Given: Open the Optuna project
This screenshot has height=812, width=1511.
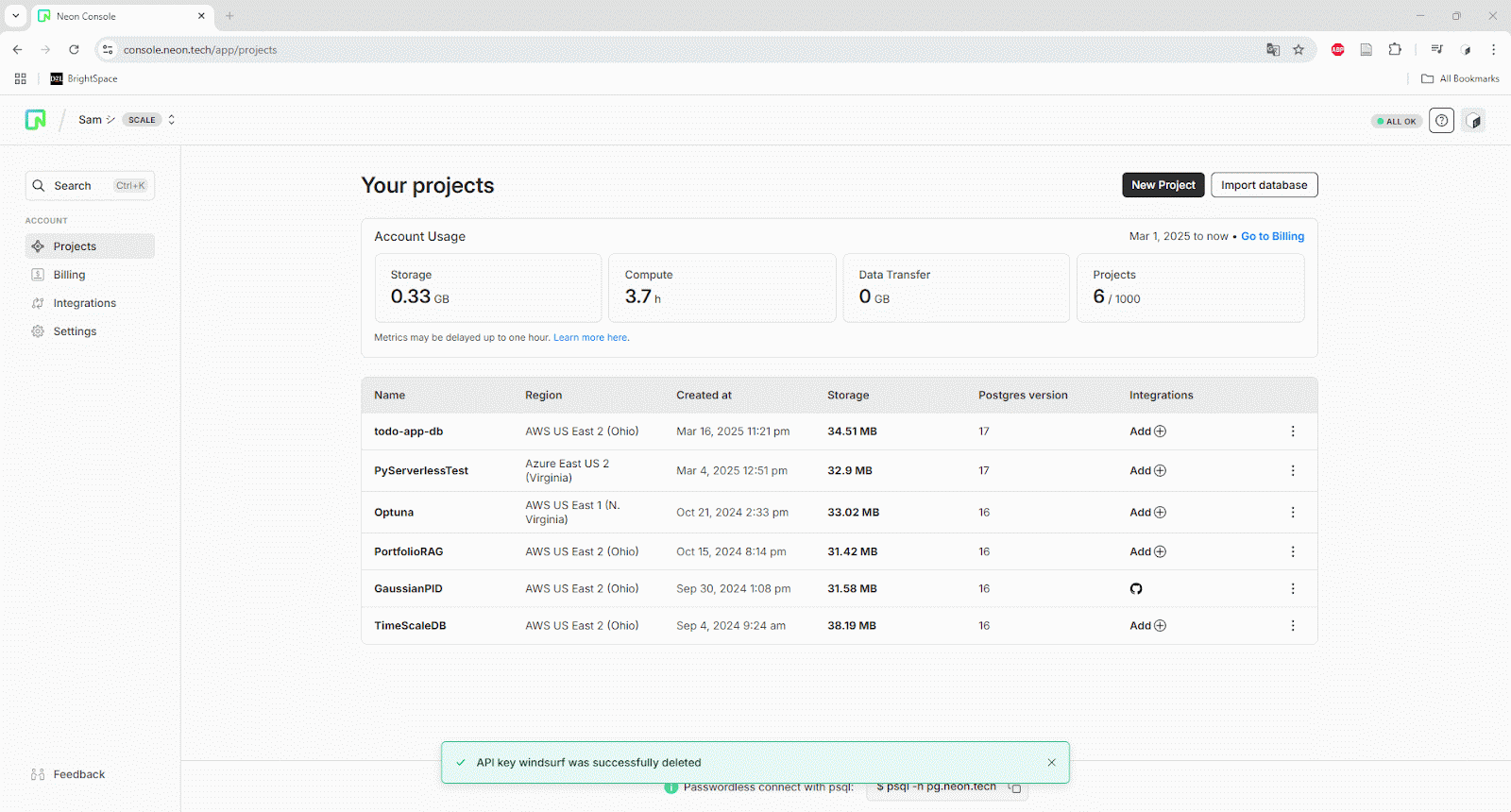Looking at the screenshot, I should coord(394,513).
